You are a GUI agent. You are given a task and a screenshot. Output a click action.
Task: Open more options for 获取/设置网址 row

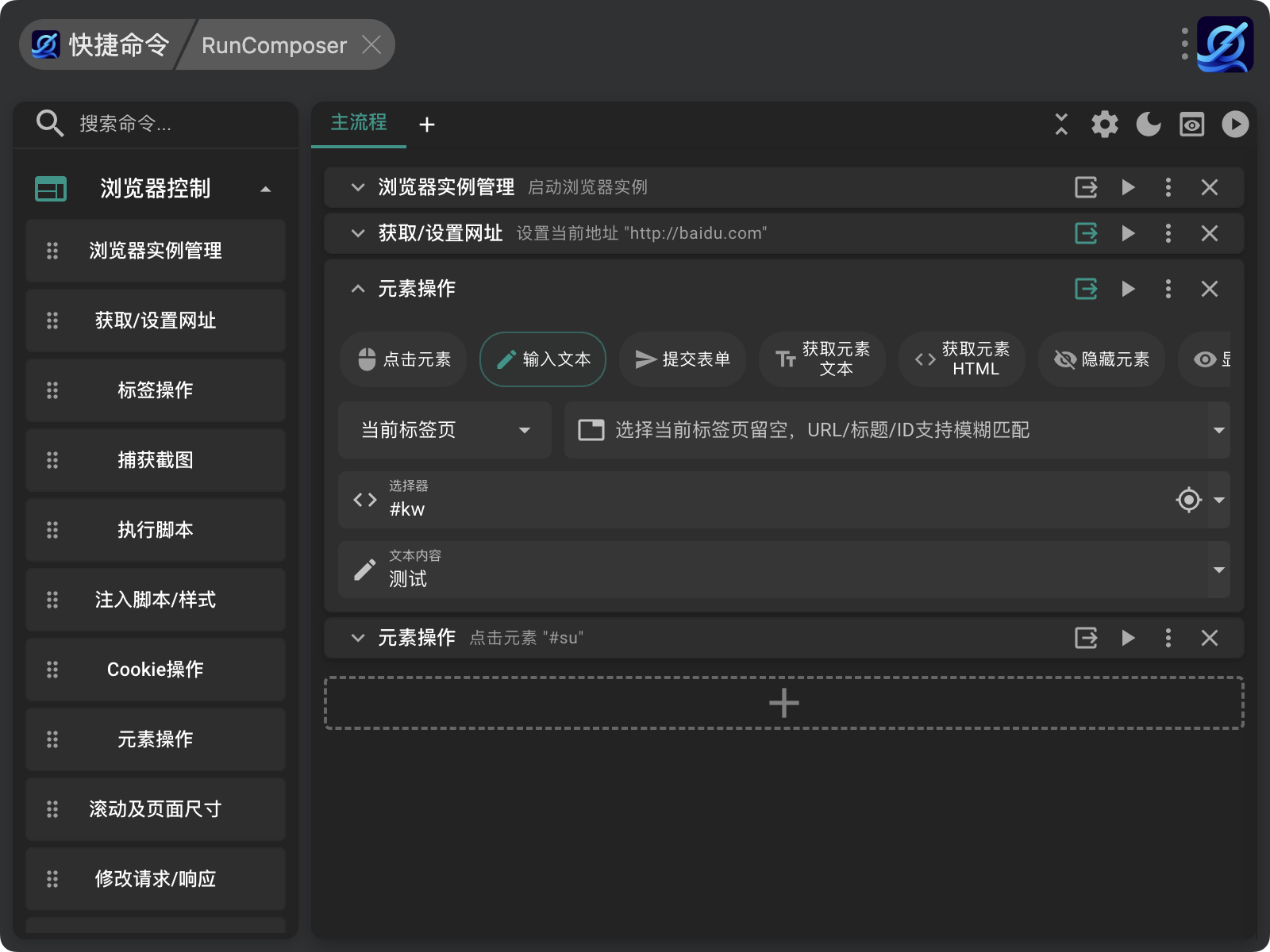[1168, 233]
